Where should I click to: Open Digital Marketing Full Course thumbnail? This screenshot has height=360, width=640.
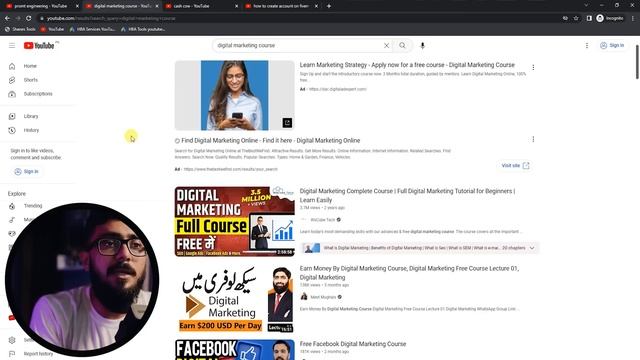pos(234,222)
